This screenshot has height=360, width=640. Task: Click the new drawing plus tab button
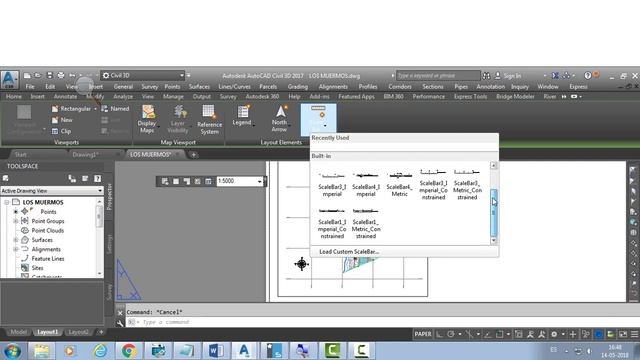(193, 155)
